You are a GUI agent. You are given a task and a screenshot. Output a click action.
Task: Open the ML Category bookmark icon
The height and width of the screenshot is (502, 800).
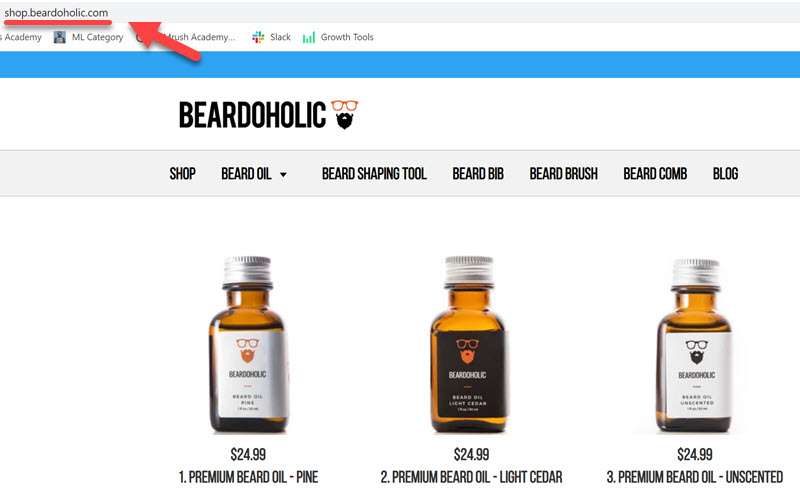(60, 37)
